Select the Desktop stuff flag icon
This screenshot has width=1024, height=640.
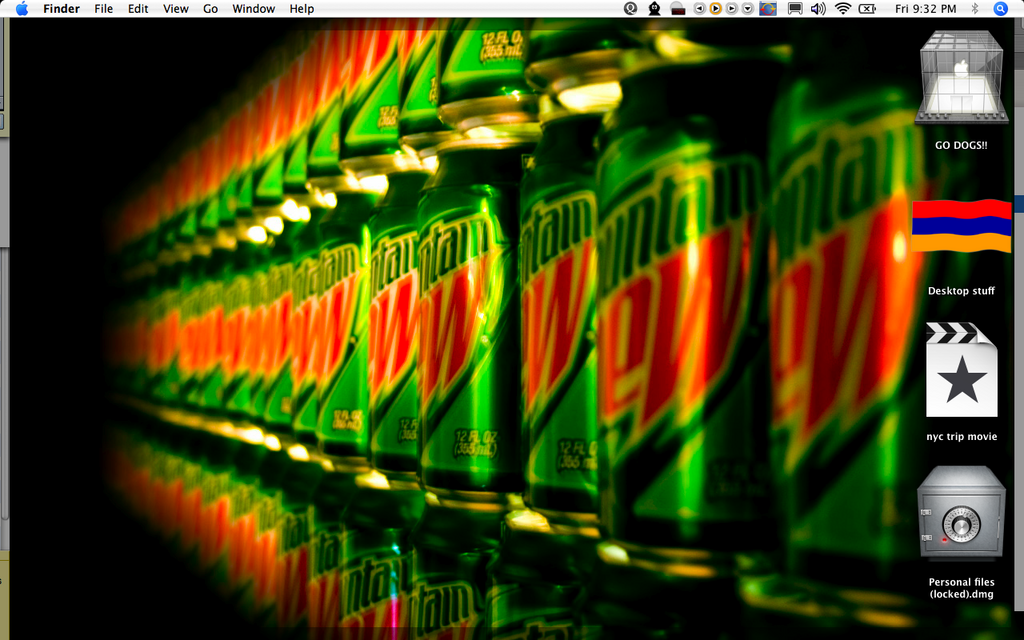click(961, 225)
